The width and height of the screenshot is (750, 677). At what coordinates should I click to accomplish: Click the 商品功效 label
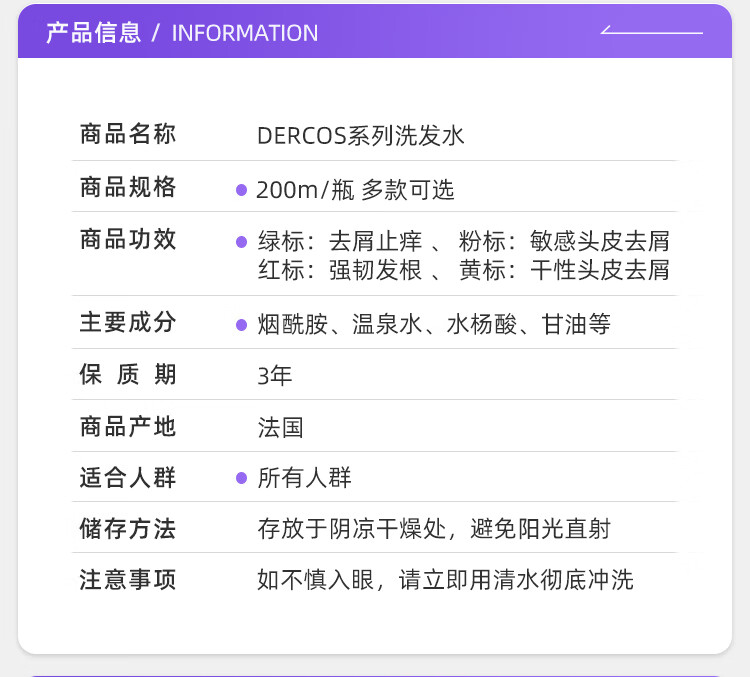click(x=128, y=240)
